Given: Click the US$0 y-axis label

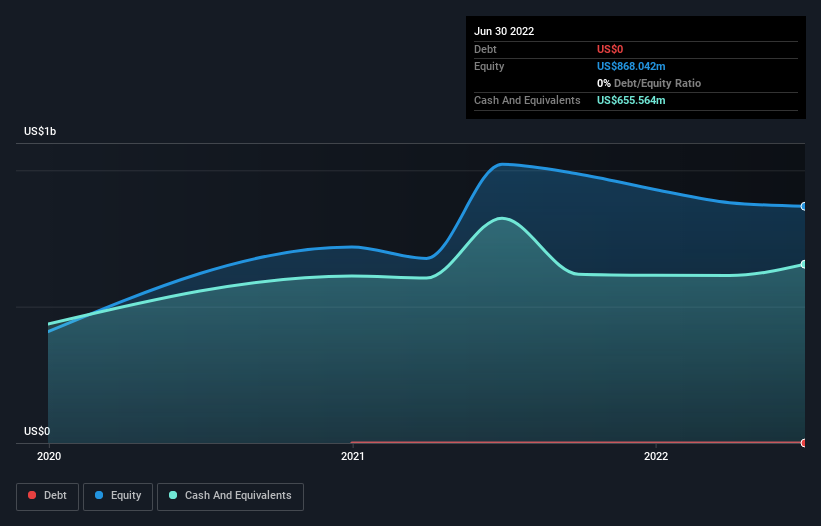Looking at the screenshot, I should pos(37,431).
